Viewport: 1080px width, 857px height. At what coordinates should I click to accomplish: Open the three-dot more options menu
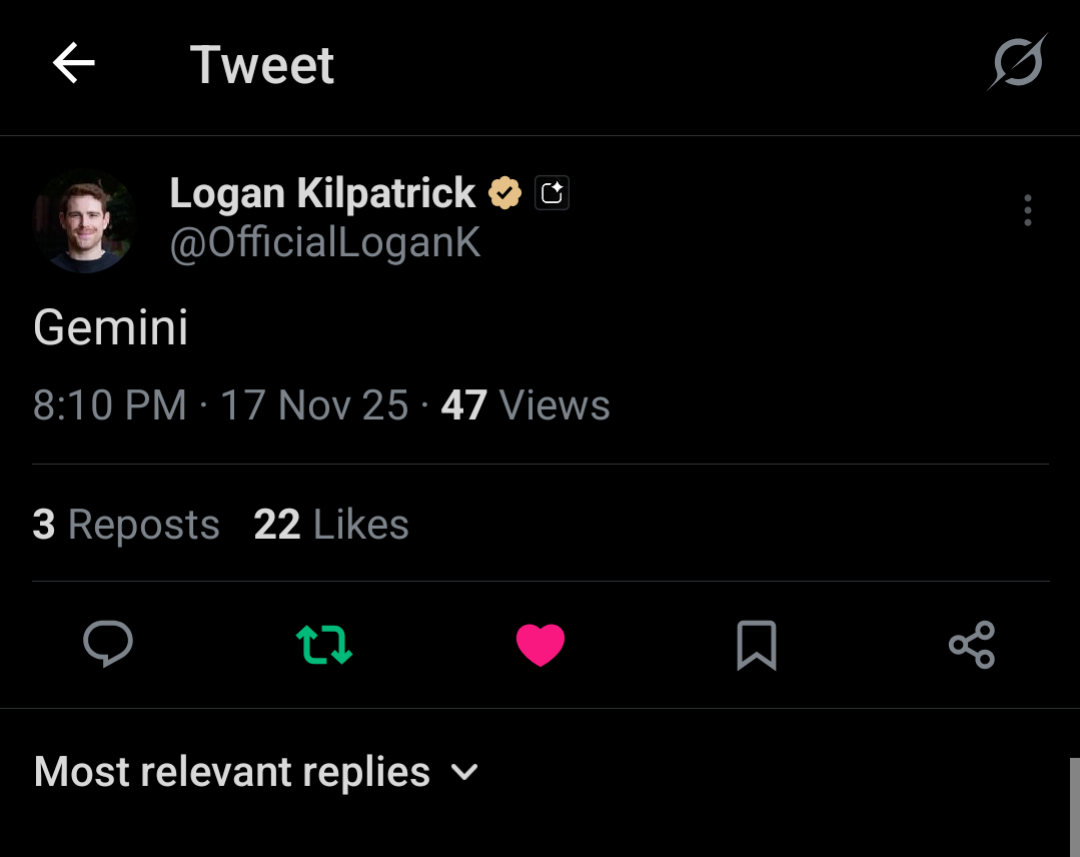(1027, 210)
